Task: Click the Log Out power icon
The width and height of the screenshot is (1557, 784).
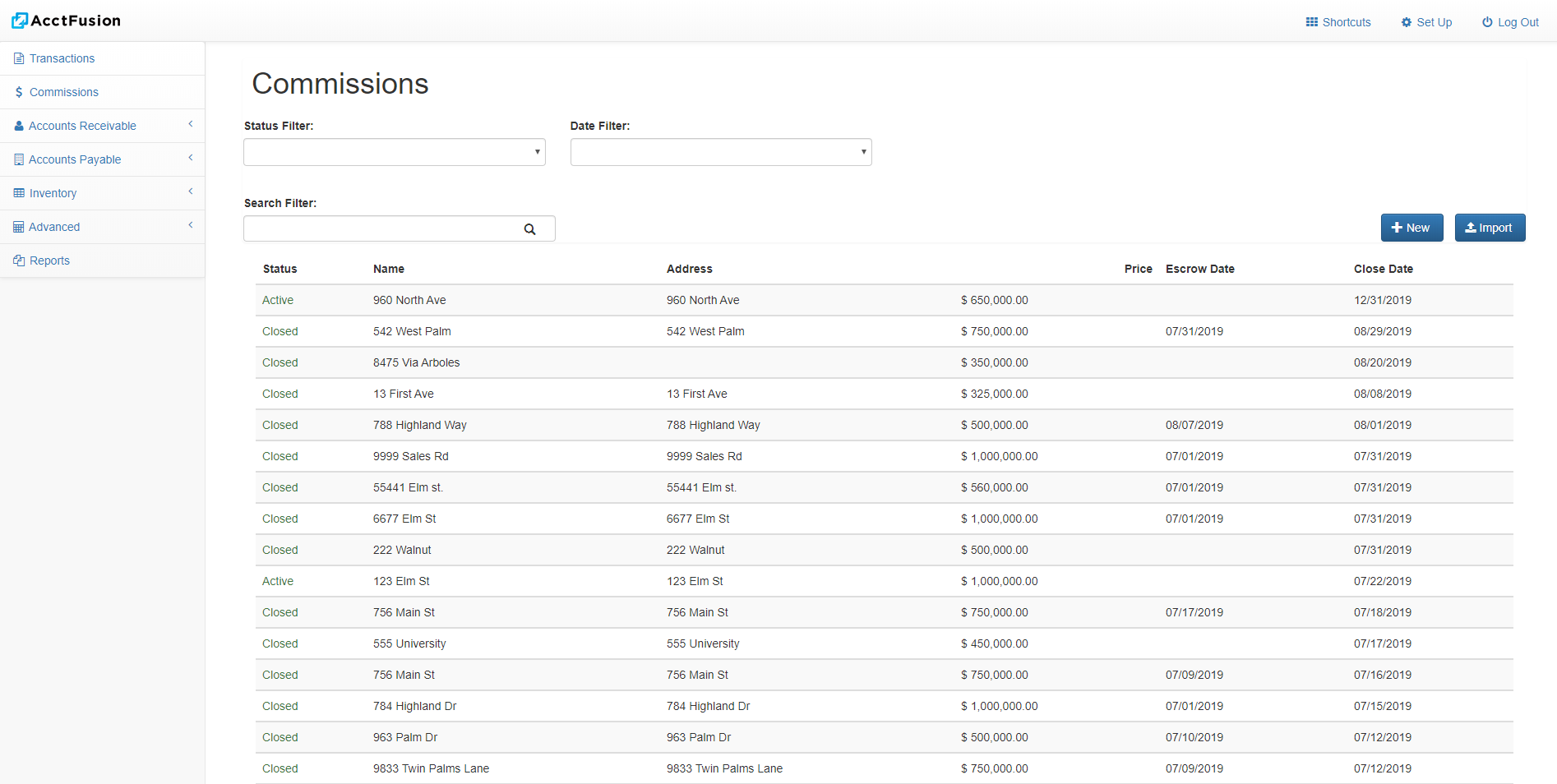Action: point(1487,22)
